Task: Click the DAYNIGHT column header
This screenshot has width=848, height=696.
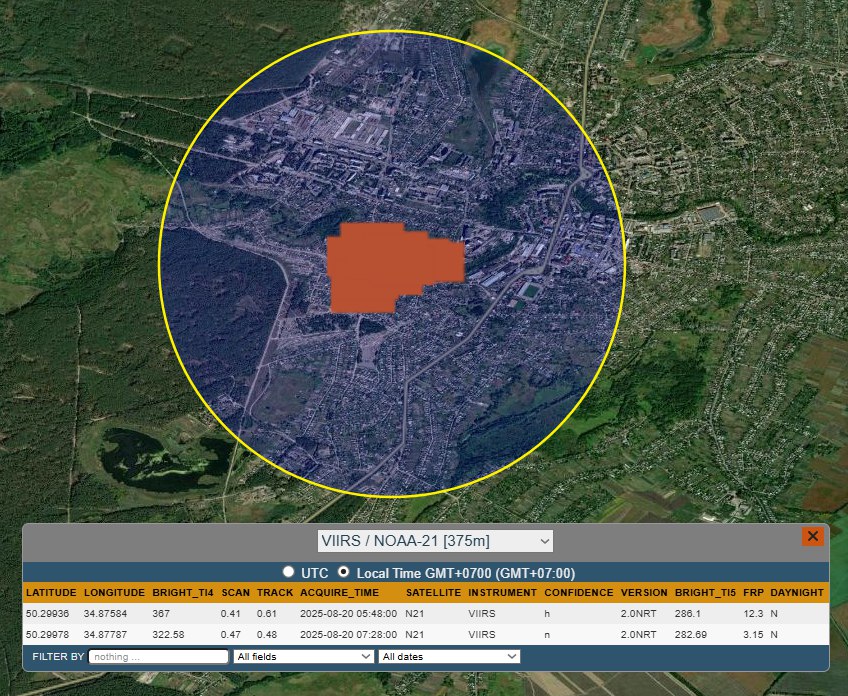Action: click(797, 593)
